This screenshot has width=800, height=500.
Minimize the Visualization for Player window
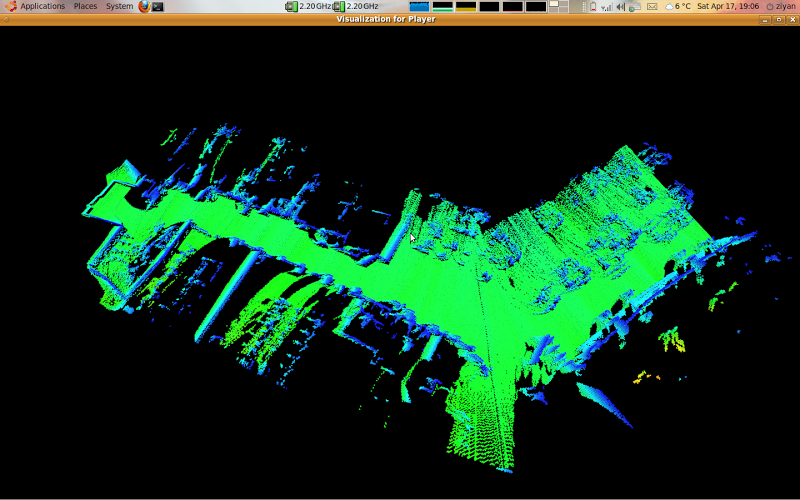(766, 19)
